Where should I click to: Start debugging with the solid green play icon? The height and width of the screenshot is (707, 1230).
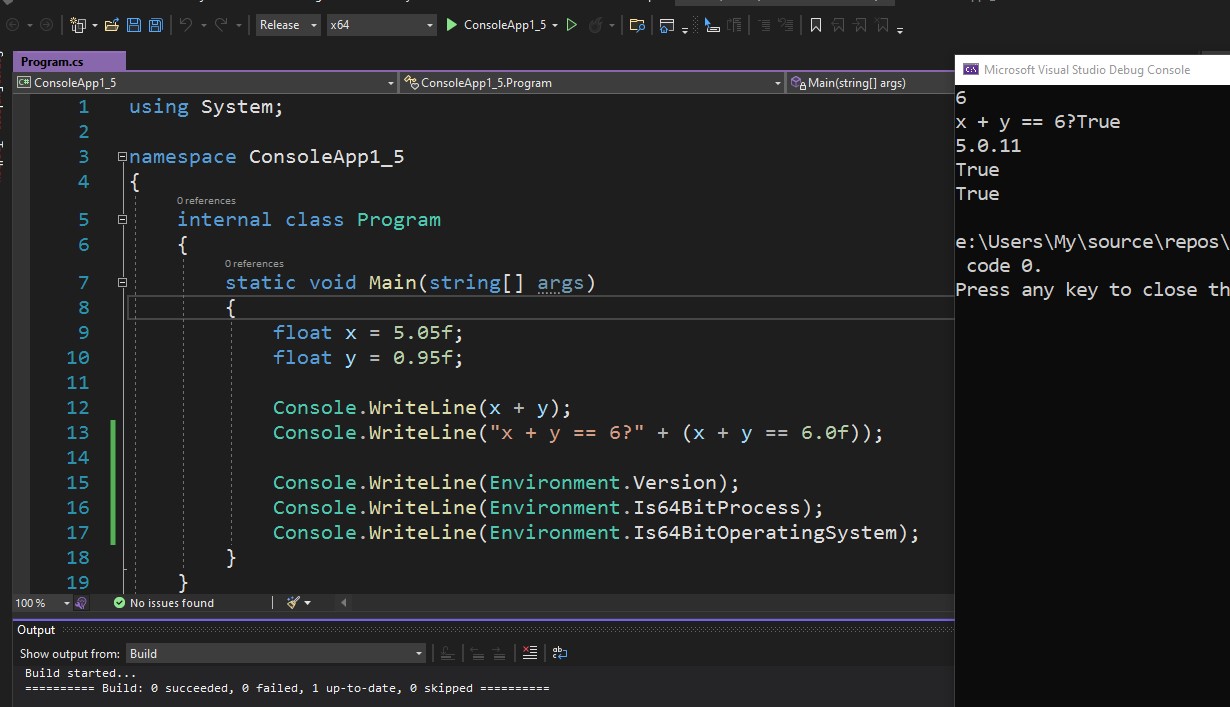coord(451,25)
